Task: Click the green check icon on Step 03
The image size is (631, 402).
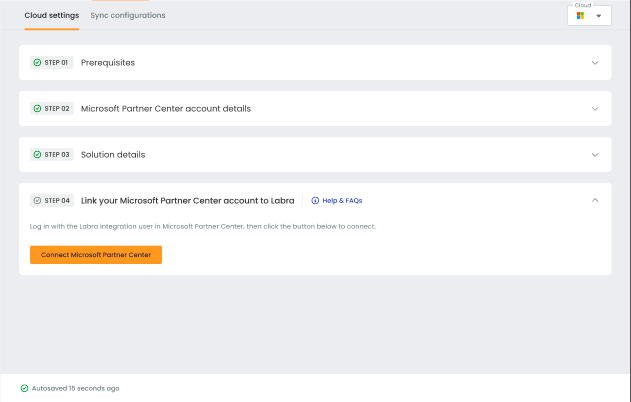Action: [x=37, y=154]
